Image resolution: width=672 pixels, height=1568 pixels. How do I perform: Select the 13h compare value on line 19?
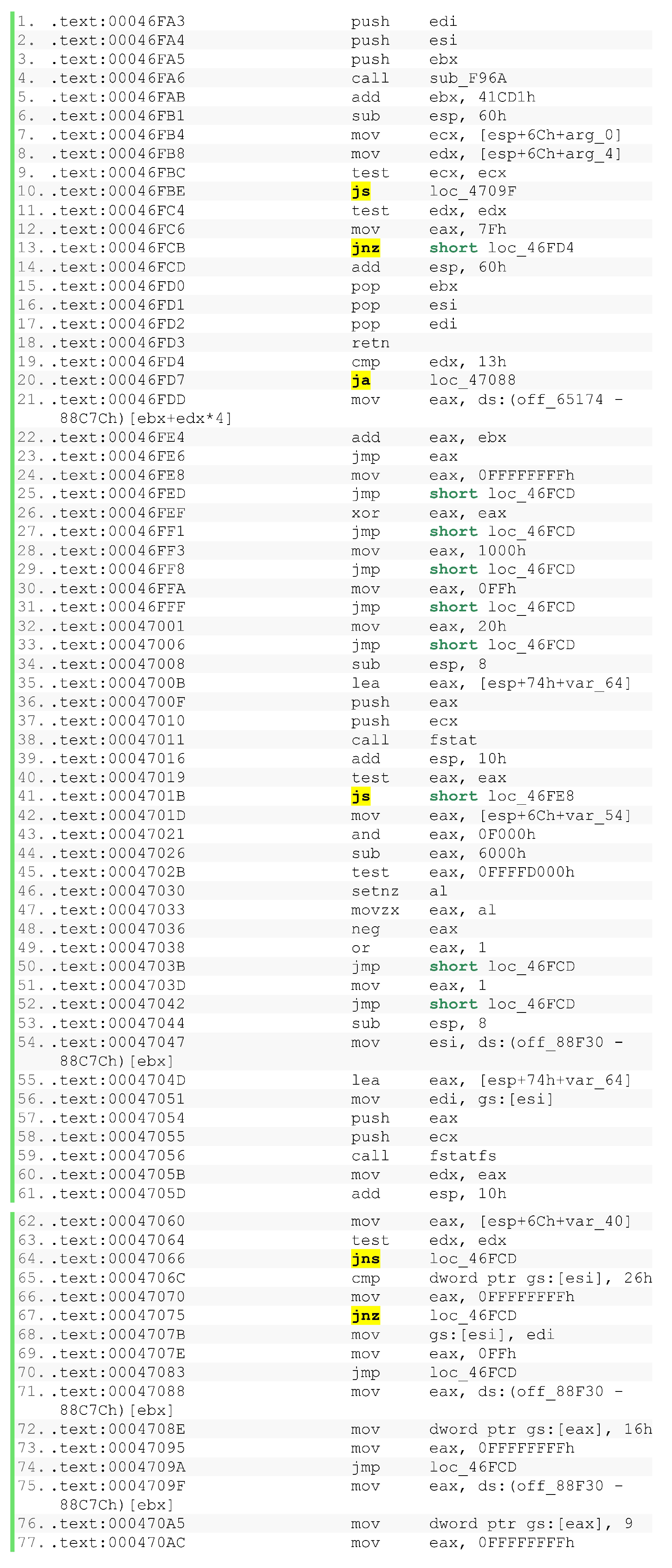pyautogui.click(x=492, y=362)
